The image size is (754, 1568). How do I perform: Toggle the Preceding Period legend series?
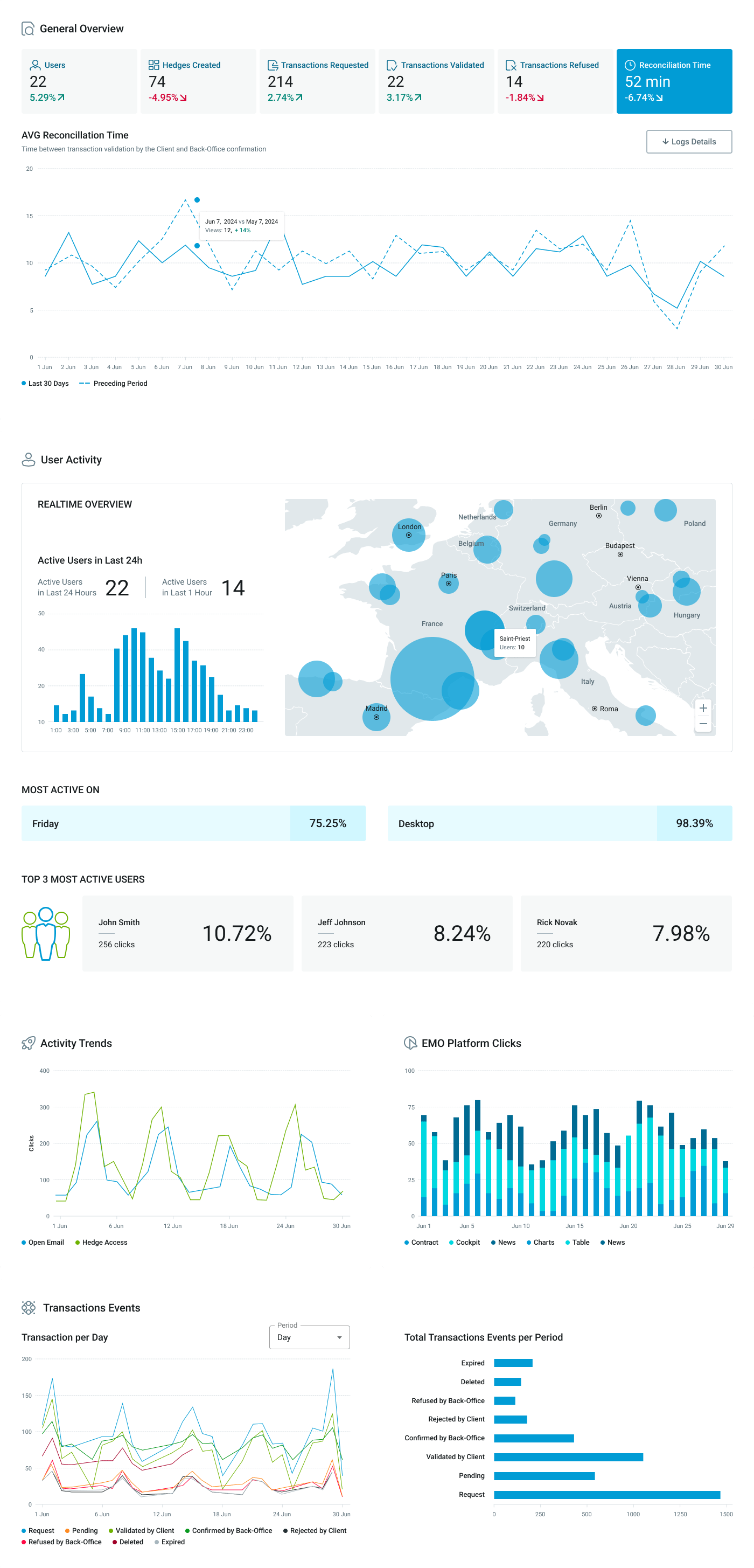coord(113,384)
